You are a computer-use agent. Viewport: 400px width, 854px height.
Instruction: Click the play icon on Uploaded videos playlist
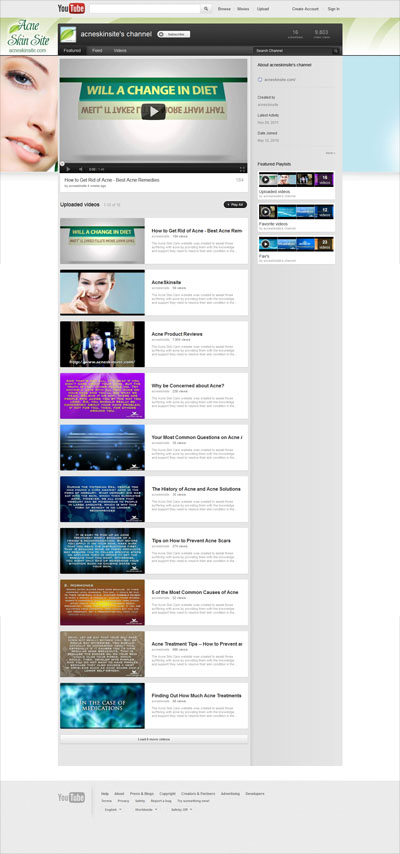[x=265, y=180]
